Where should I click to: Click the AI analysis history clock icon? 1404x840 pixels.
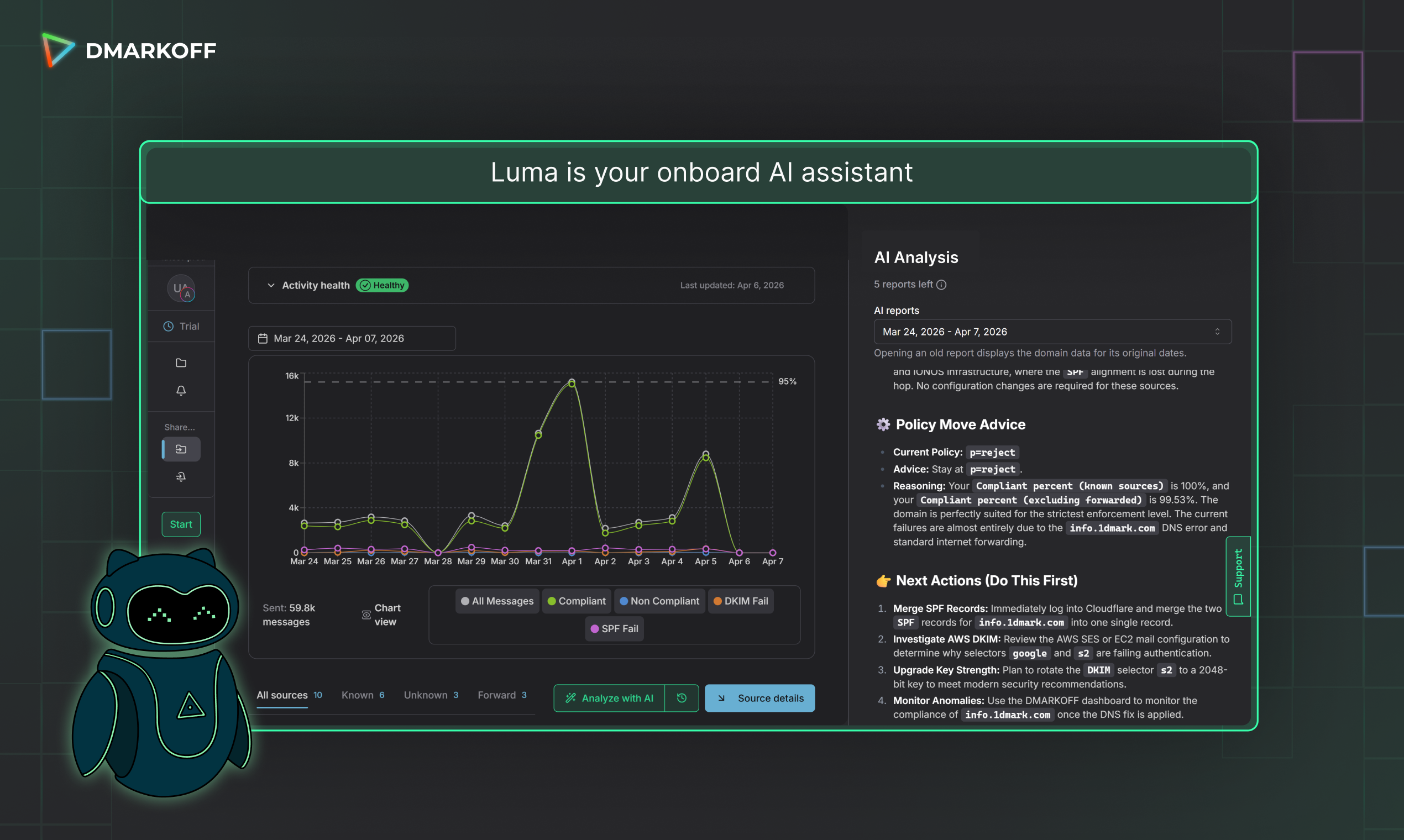pos(682,698)
